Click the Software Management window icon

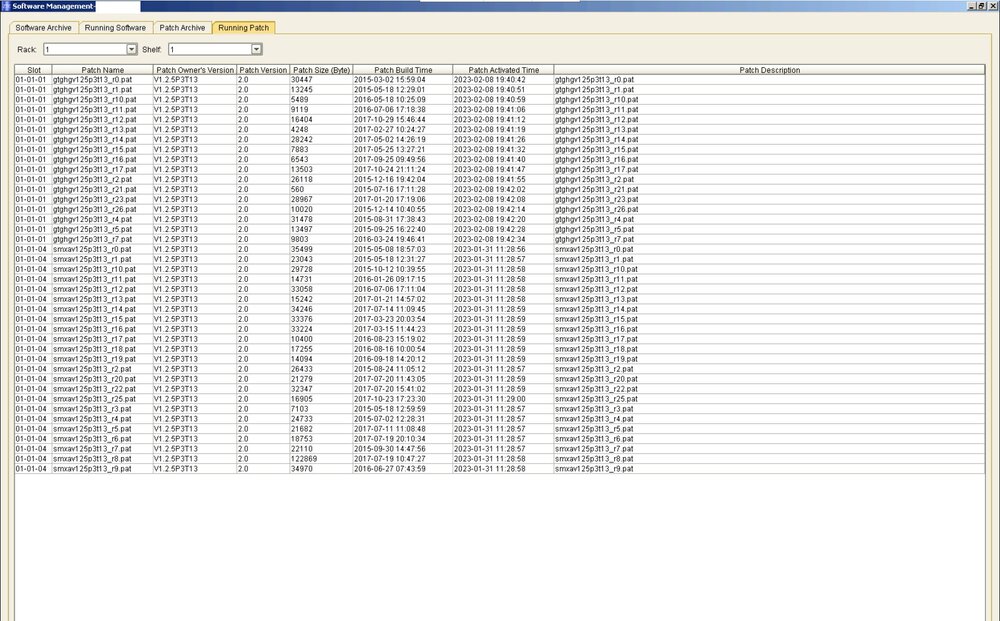[x=6, y=6]
